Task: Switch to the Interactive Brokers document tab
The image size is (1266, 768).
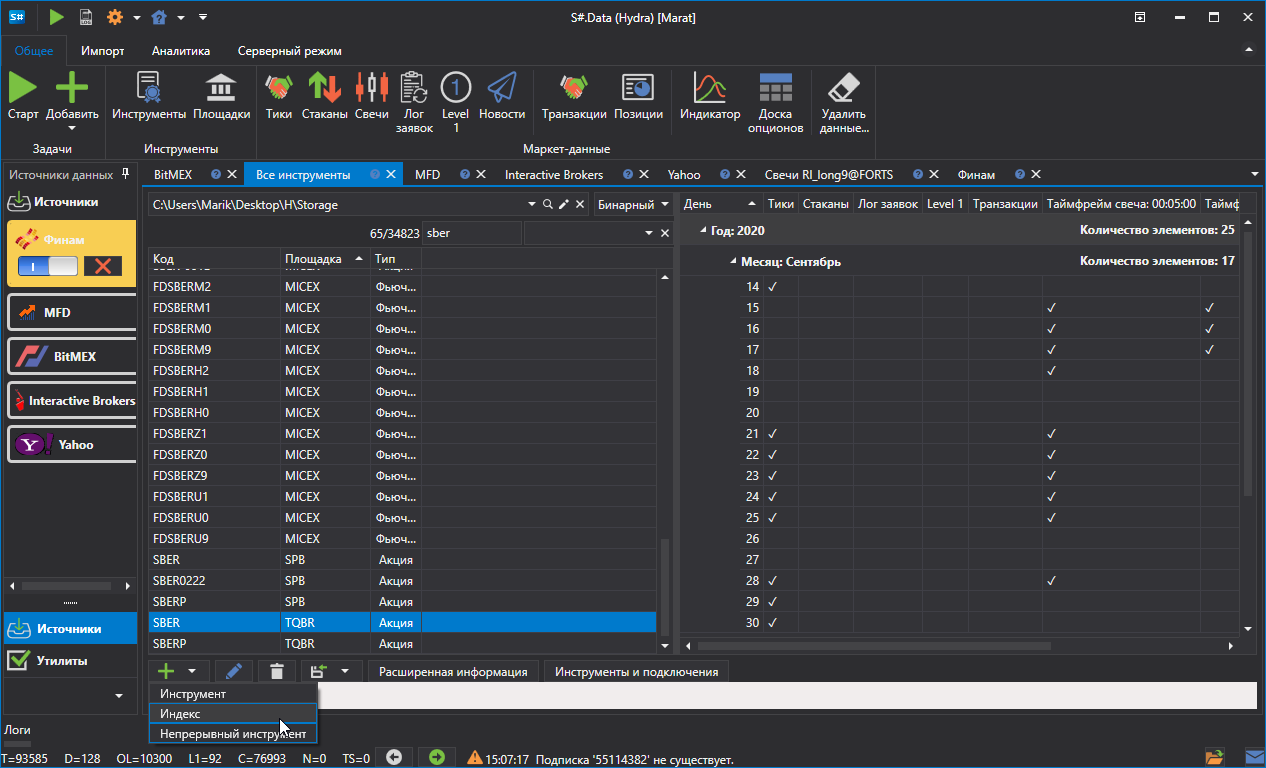Action: 554,174
